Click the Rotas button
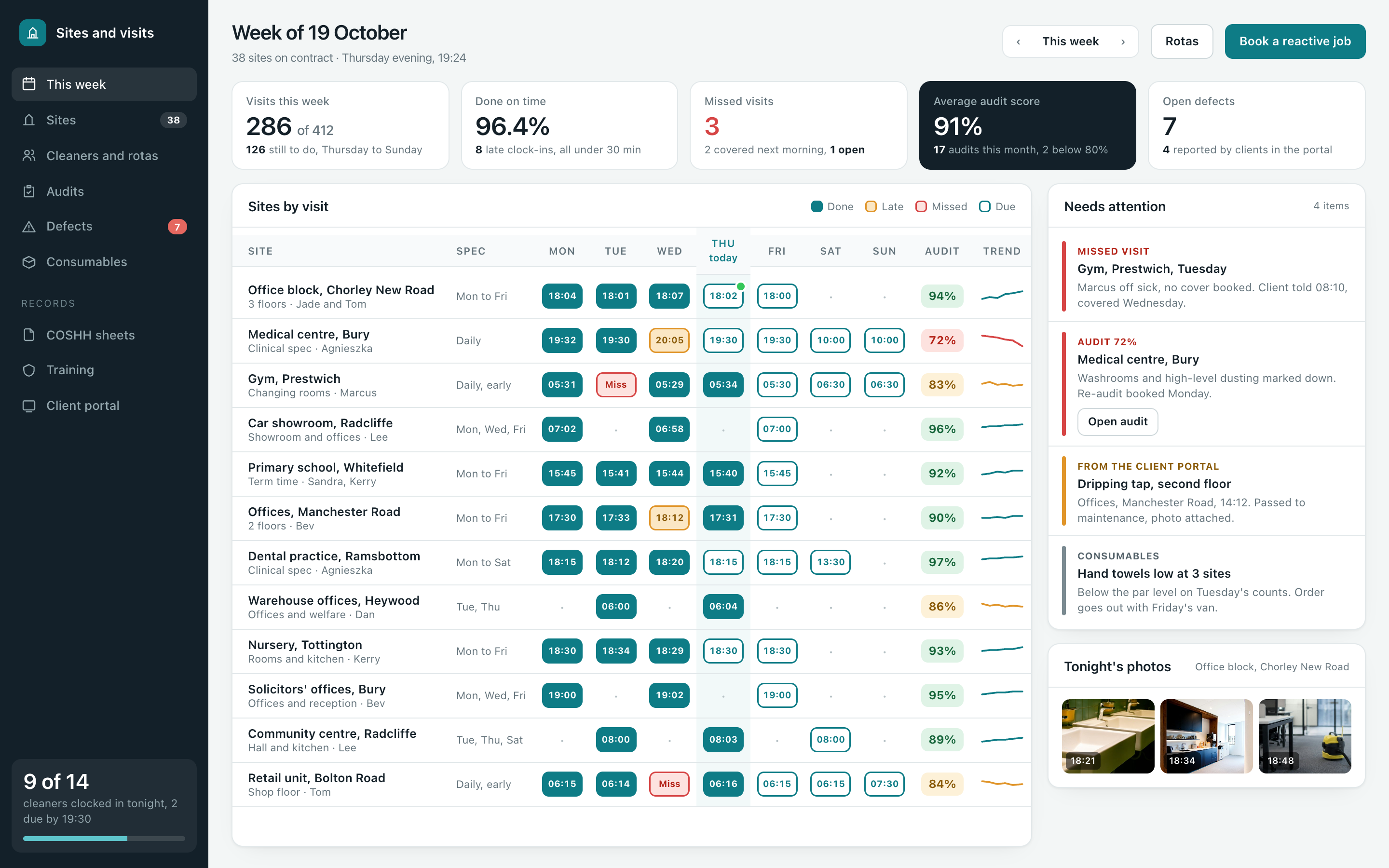 click(1182, 41)
